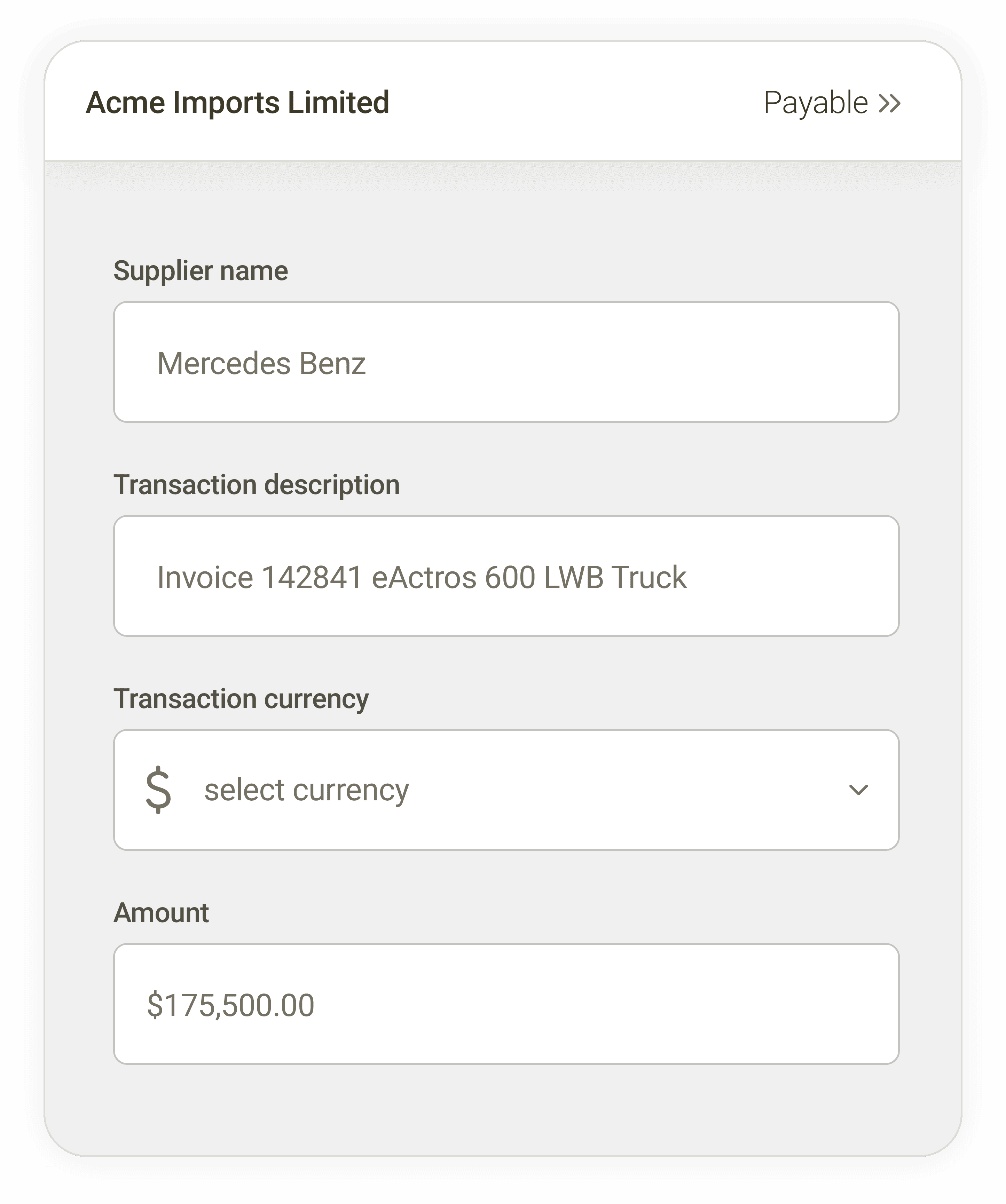Click the word "Limited" in the heading
The height and width of the screenshot is (1204, 1006).
338,103
